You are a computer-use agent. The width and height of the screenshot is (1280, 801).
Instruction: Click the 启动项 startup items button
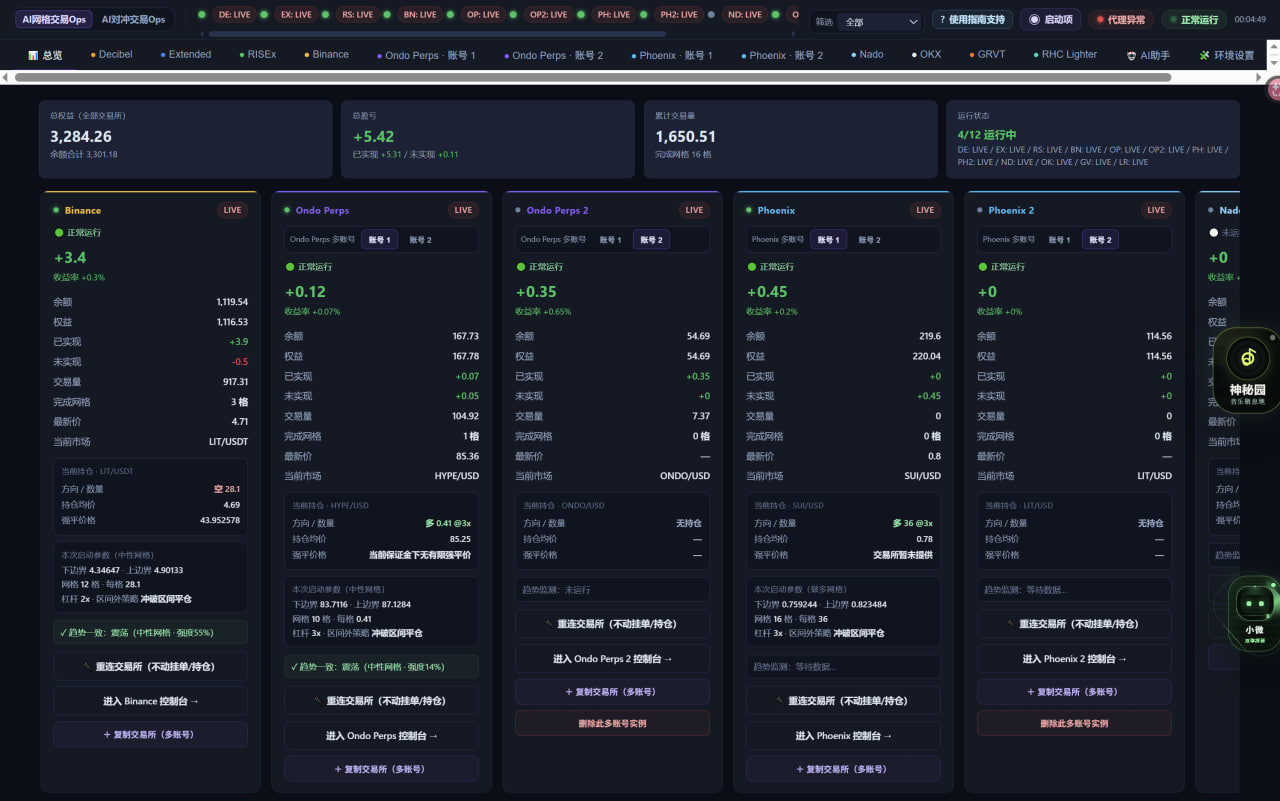1050,19
